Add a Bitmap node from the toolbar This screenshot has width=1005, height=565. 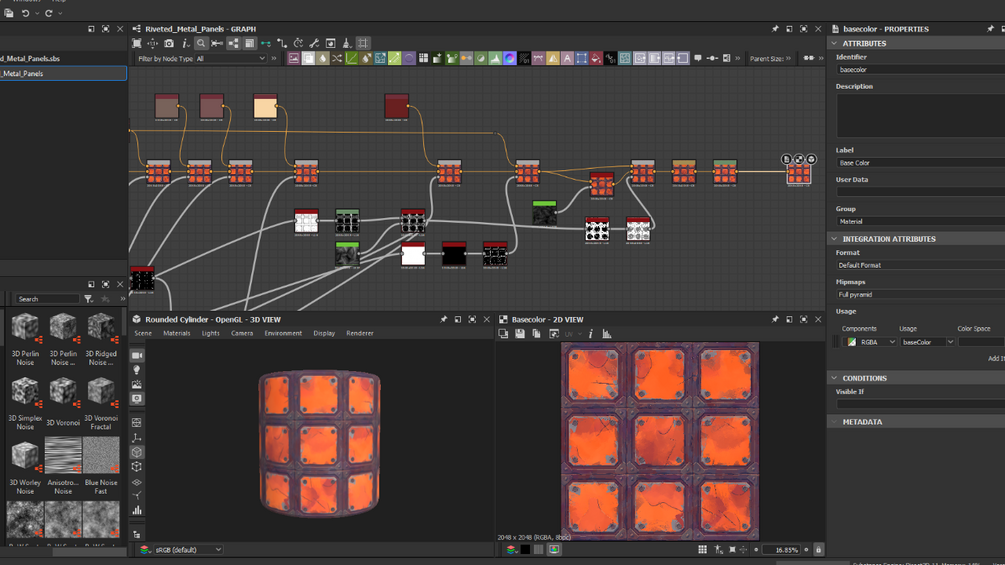tap(294, 58)
